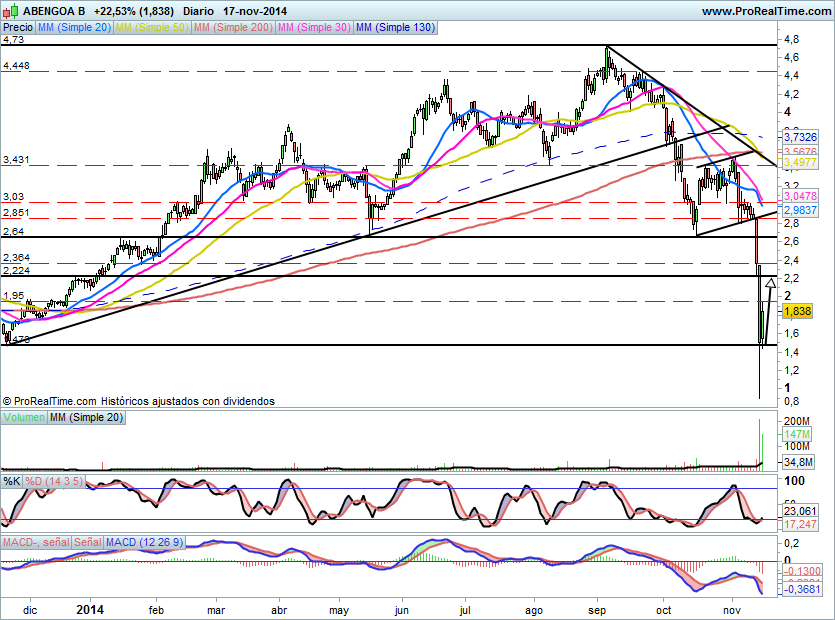This screenshot has width=835, height=620.
Task: Click the ABENGOA B ticker title
Action: pyautogui.click(x=54, y=11)
